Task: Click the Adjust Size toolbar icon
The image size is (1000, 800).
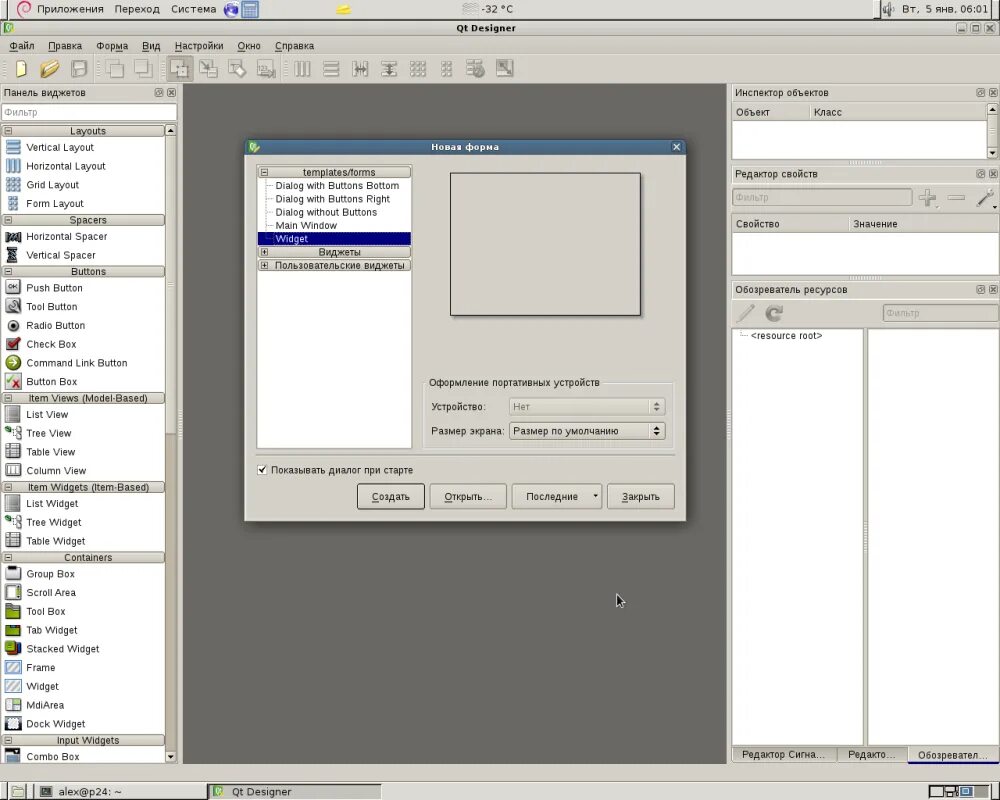Action: click(x=504, y=68)
